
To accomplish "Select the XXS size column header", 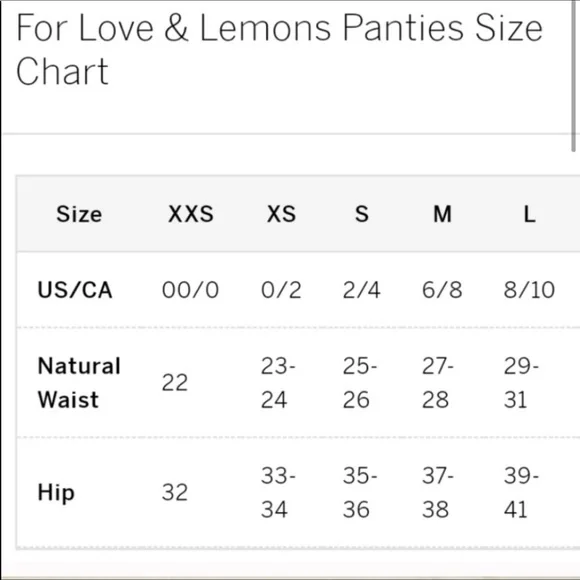I will click(x=191, y=214).
